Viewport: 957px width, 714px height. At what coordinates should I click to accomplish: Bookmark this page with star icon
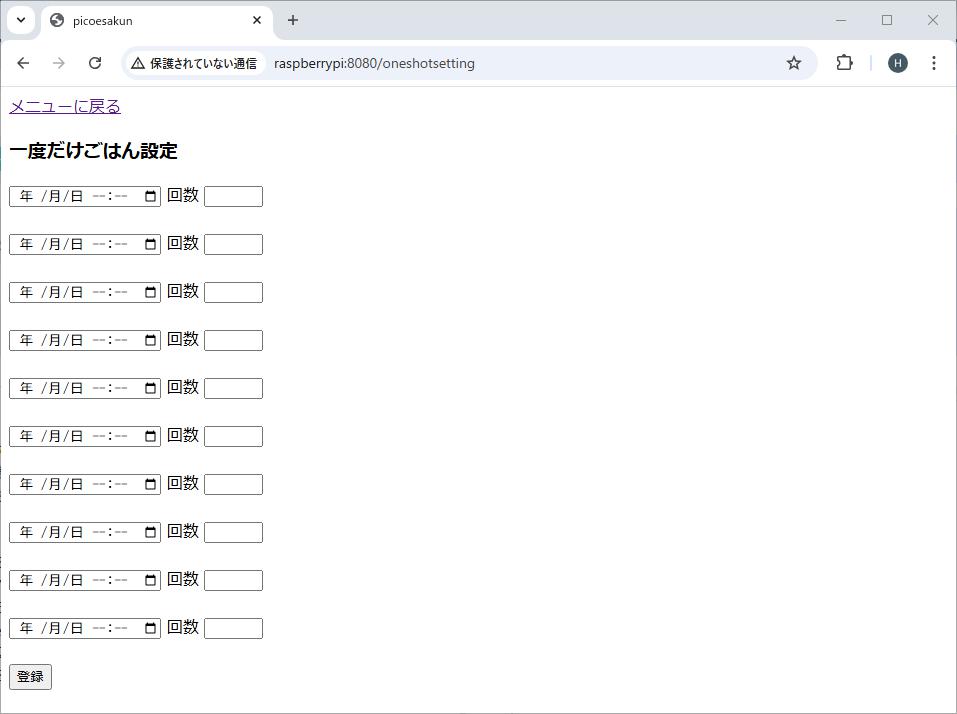793,63
